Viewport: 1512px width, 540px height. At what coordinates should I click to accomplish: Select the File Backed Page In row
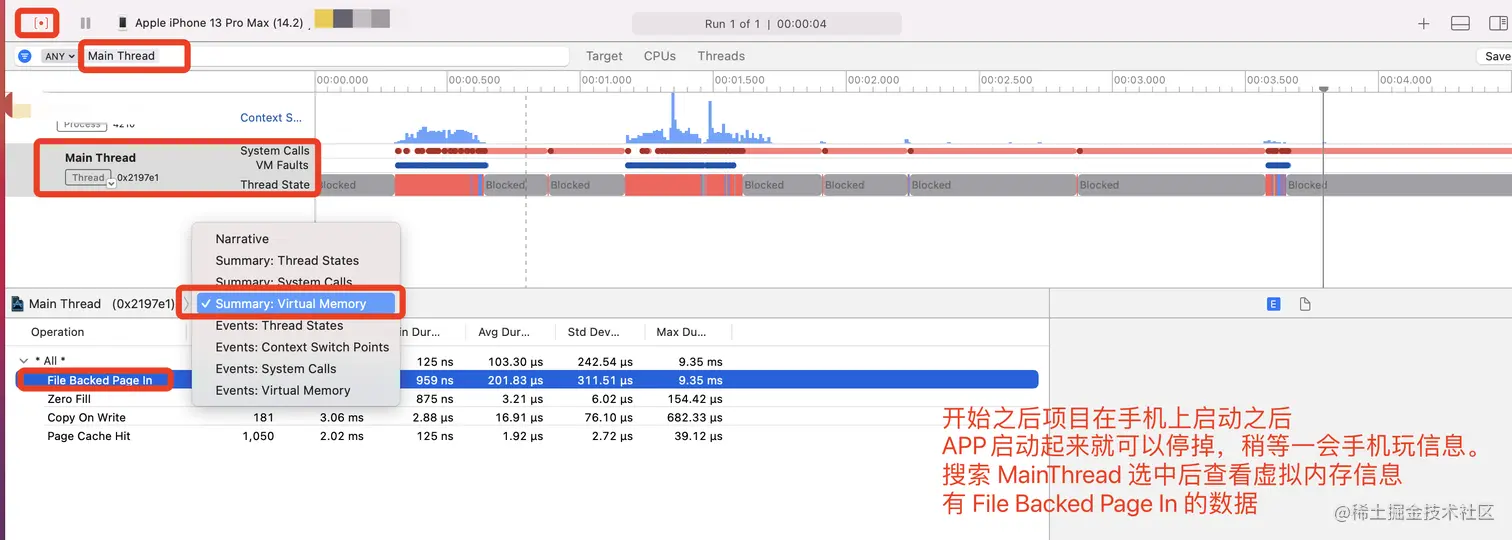point(528,380)
